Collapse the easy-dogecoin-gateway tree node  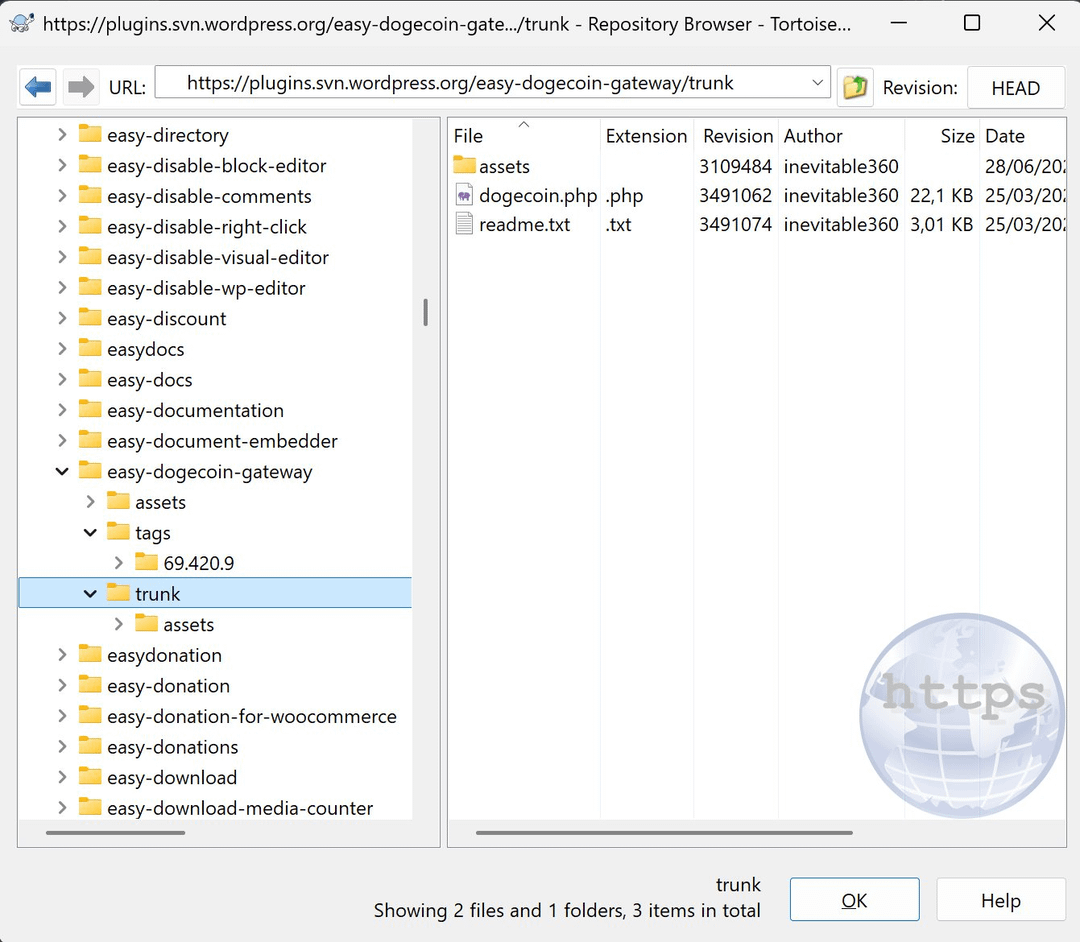coord(62,471)
